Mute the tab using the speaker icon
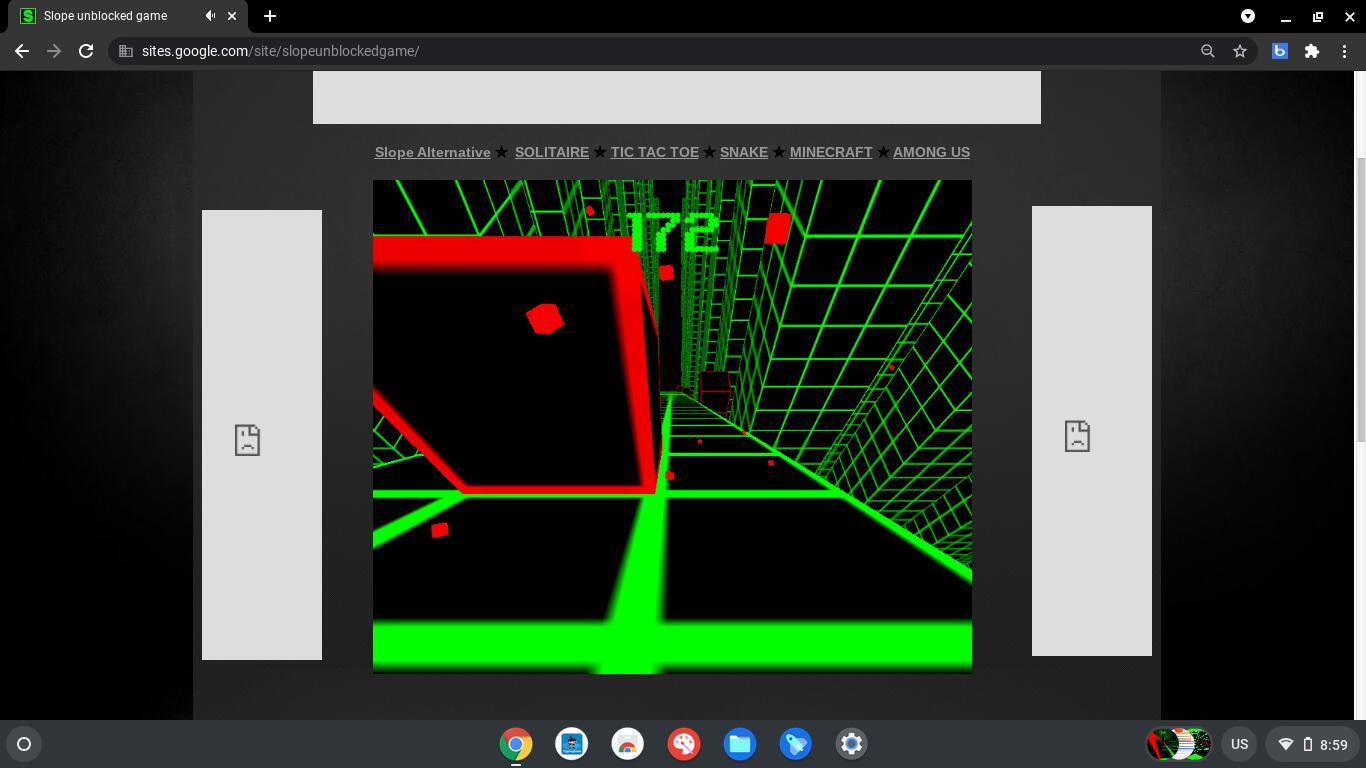 point(211,16)
